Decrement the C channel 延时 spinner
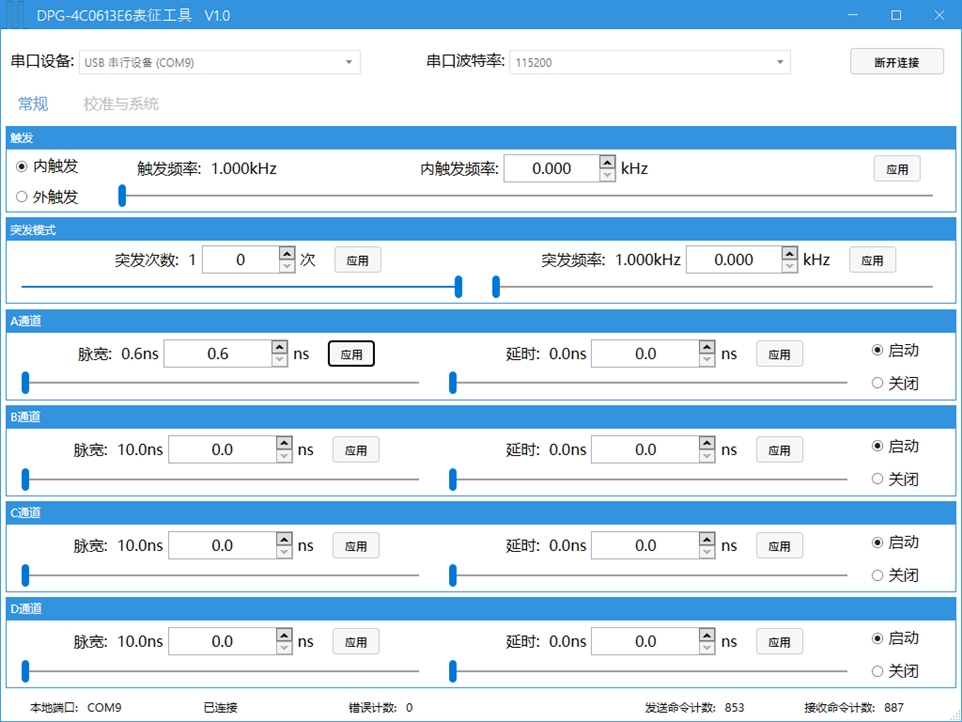The height and width of the screenshot is (722, 962). tap(705, 551)
